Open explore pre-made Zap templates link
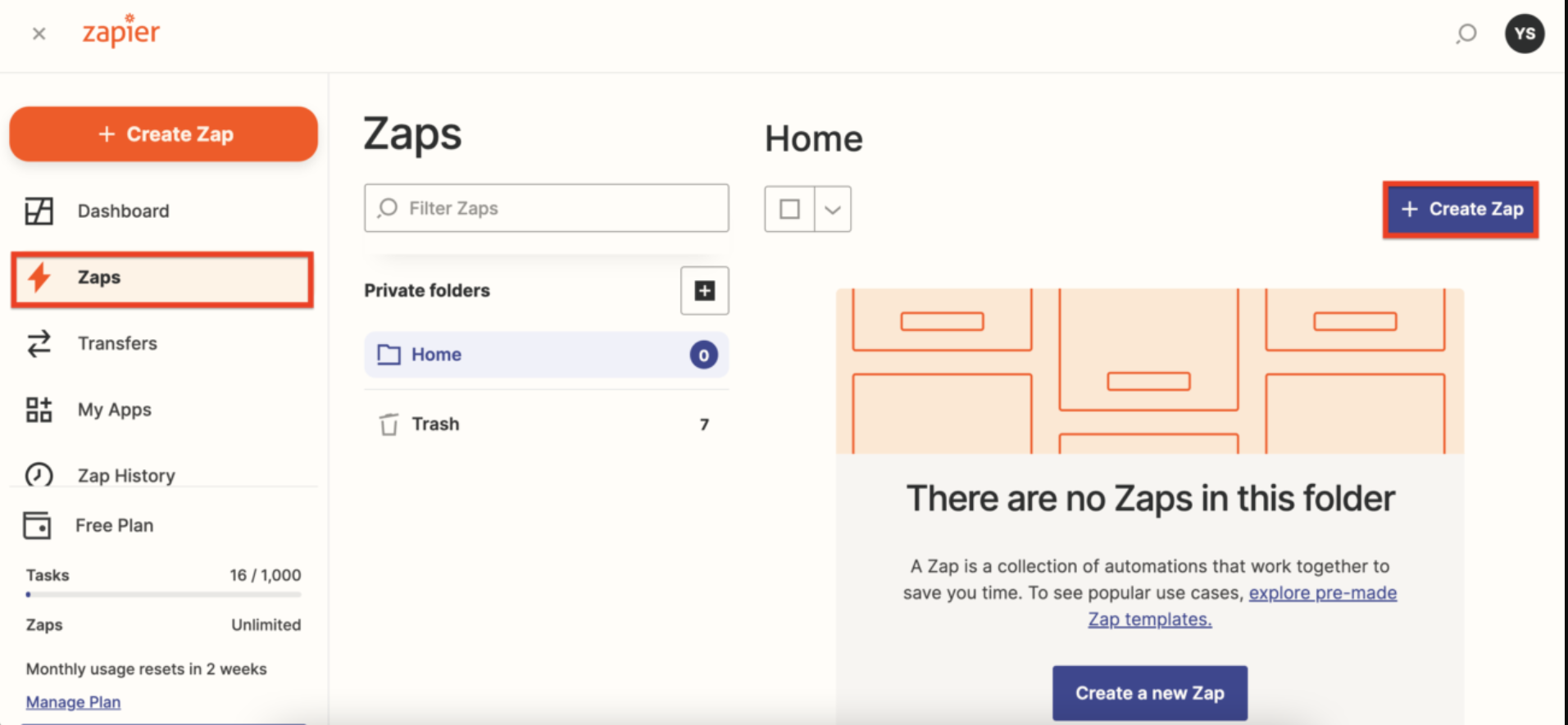Image resolution: width=1568 pixels, height=725 pixels. (1243, 606)
